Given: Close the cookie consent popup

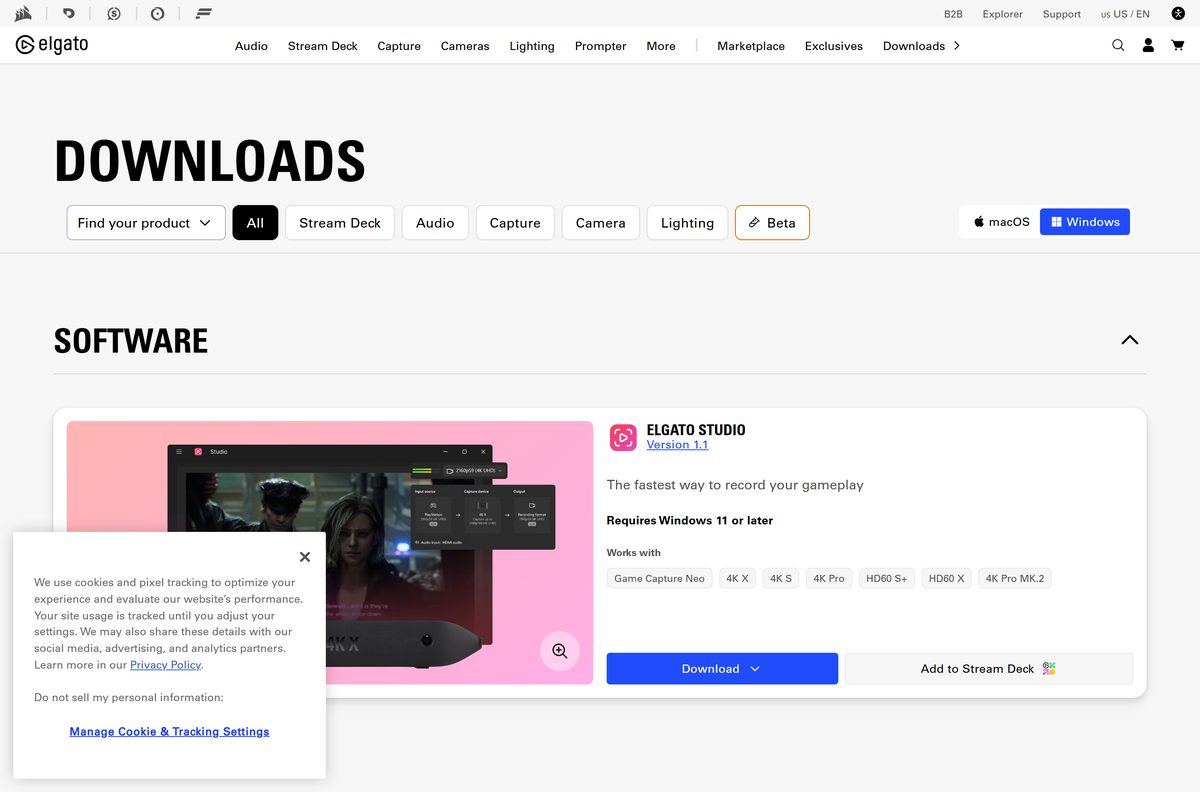Looking at the screenshot, I should pos(305,557).
